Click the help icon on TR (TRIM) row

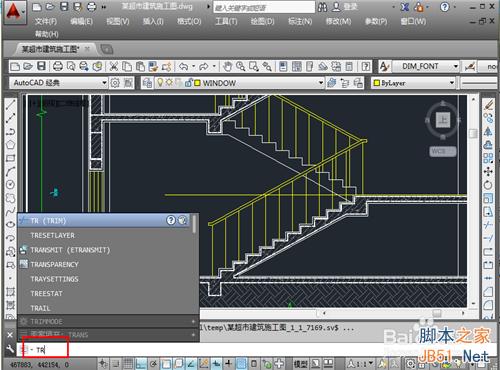pyautogui.click(x=171, y=220)
